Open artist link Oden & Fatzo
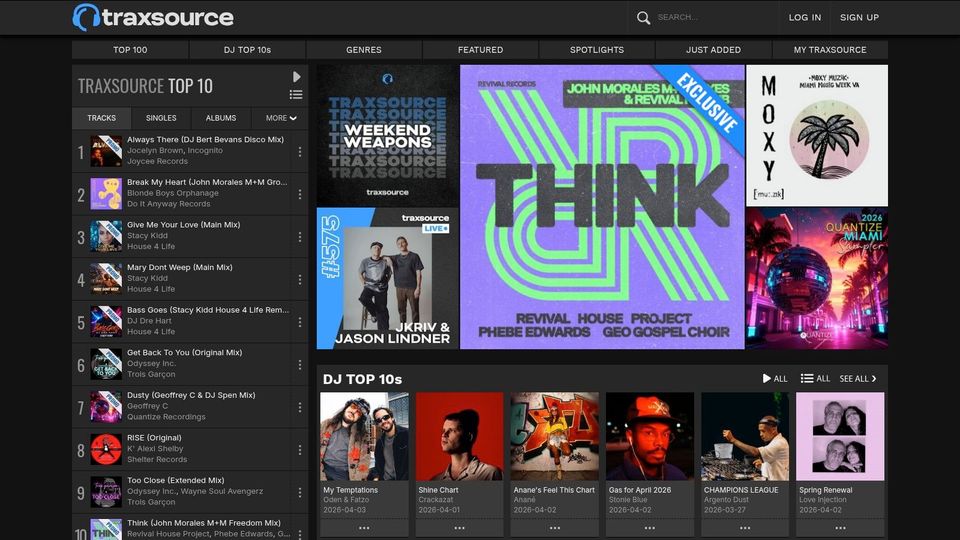The image size is (960, 540). pos(346,500)
